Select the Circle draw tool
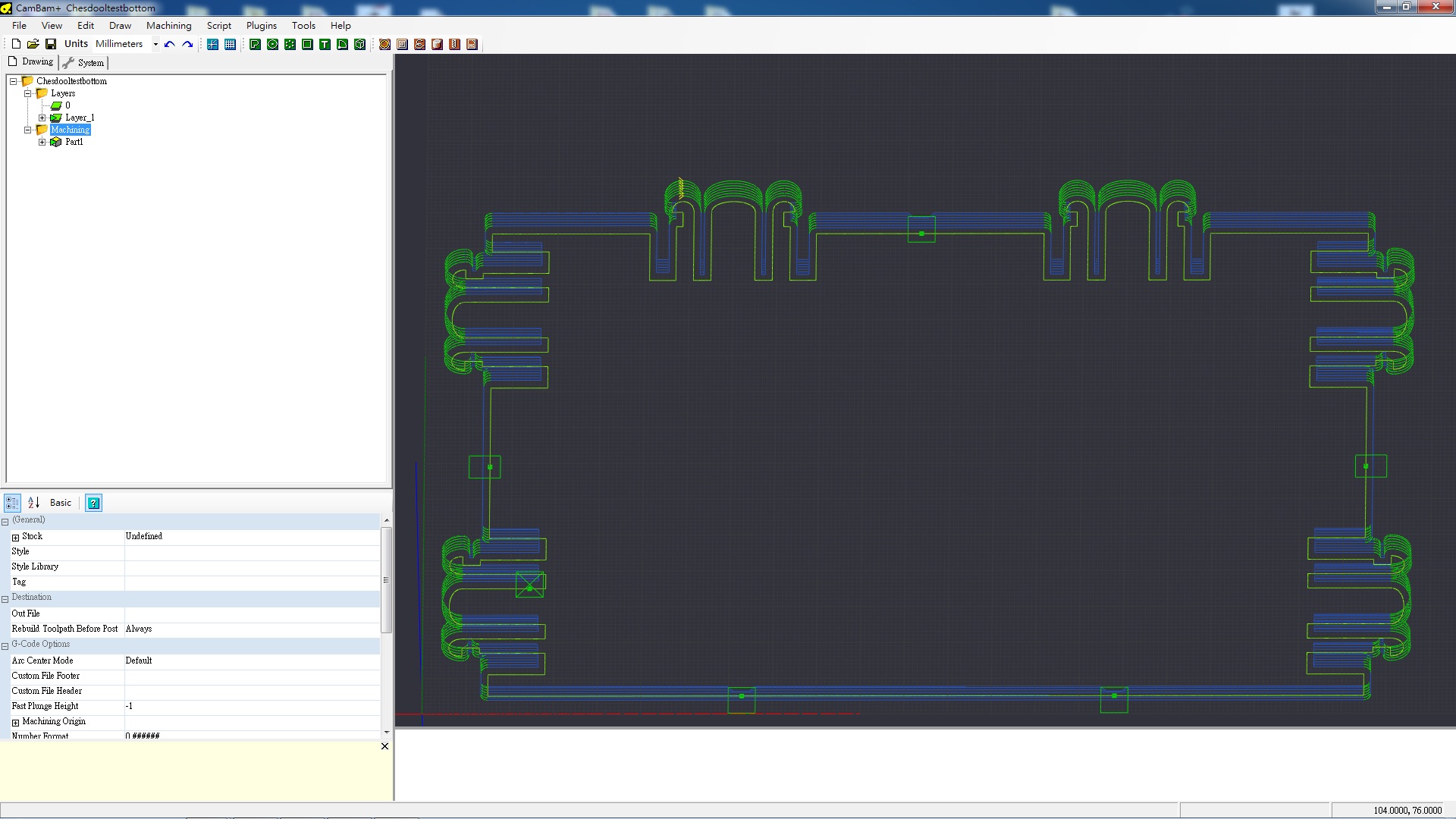 coord(272,44)
